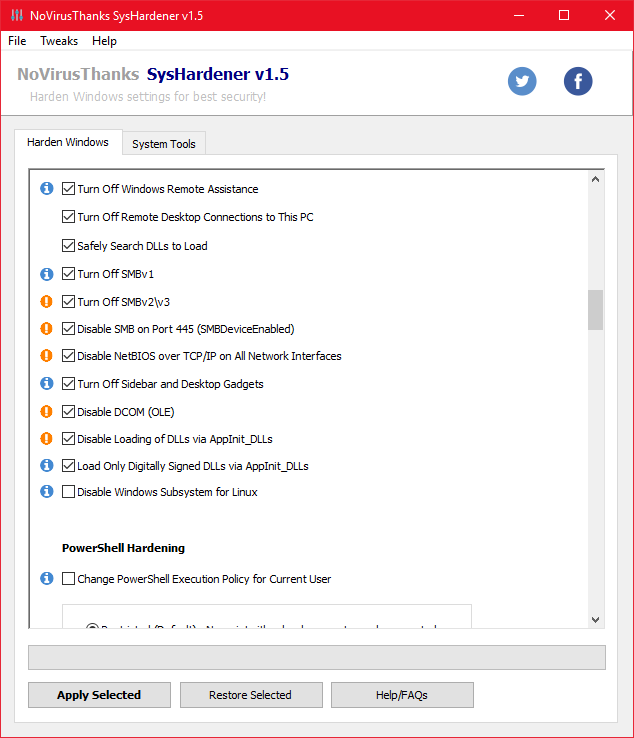Screen dimensions: 634x738
Task: Toggle Turn Off Remote Desktop Connections checkbox
Action: click(69, 217)
